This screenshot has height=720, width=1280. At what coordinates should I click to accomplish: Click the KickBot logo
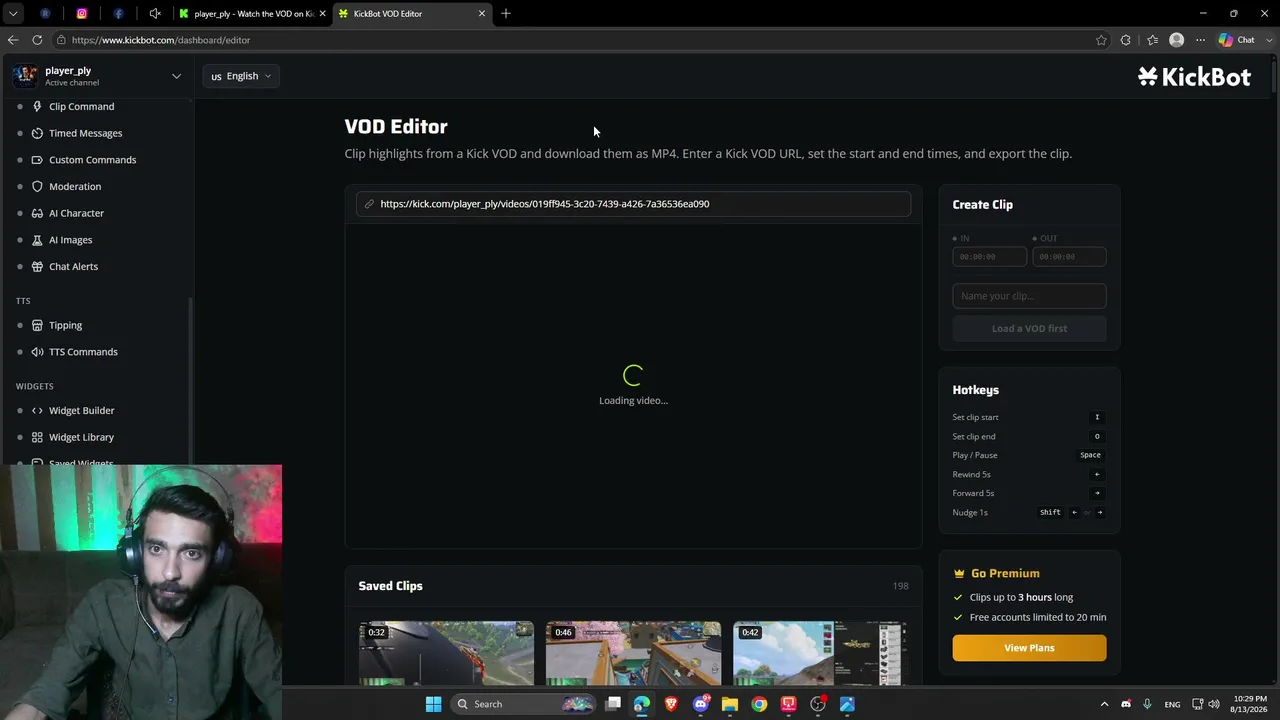(1194, 76)
